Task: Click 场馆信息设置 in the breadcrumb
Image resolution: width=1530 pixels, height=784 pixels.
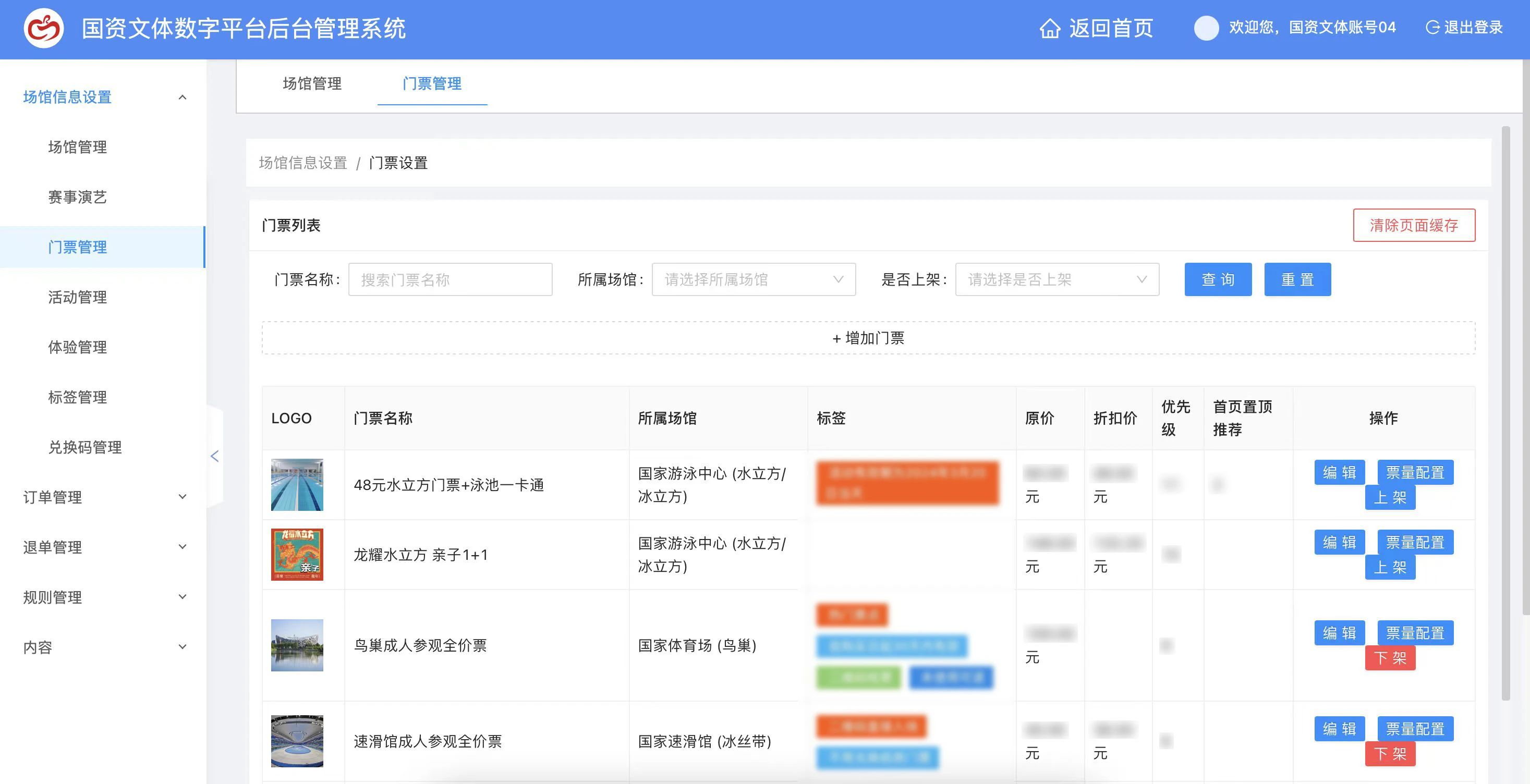Action: (303, 163)
